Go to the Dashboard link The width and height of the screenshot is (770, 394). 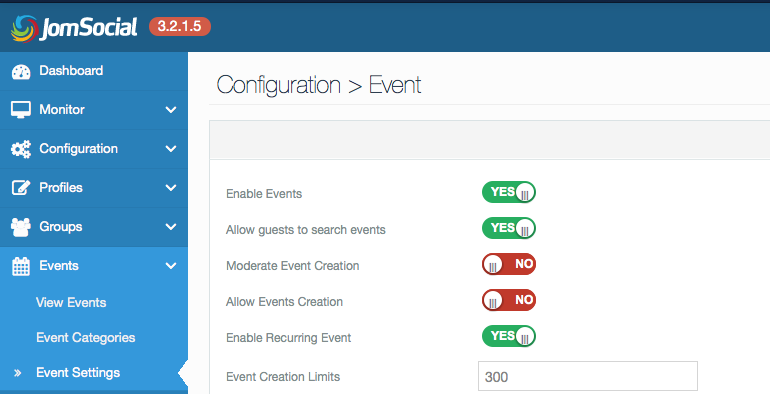[71, 71]
